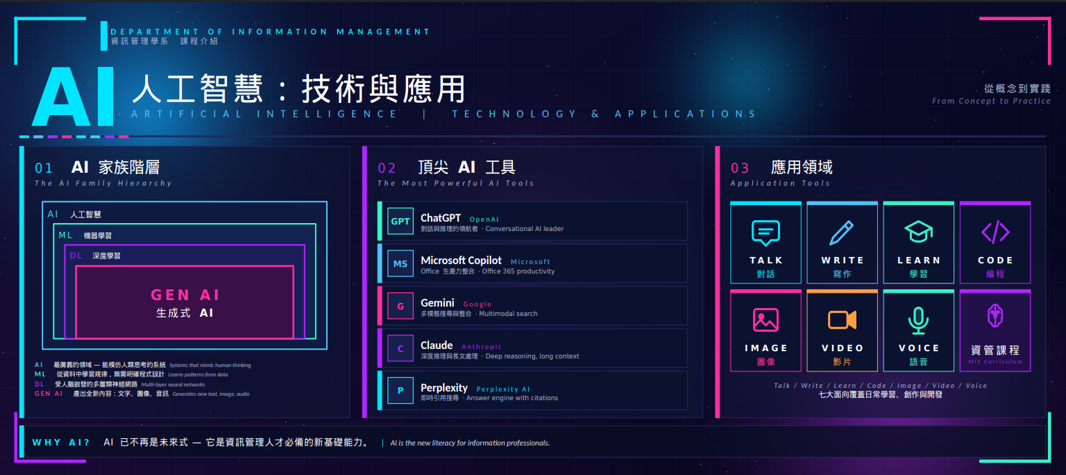
Task: Click the LEARN graduation cap icon
Action: pos(918,233)
